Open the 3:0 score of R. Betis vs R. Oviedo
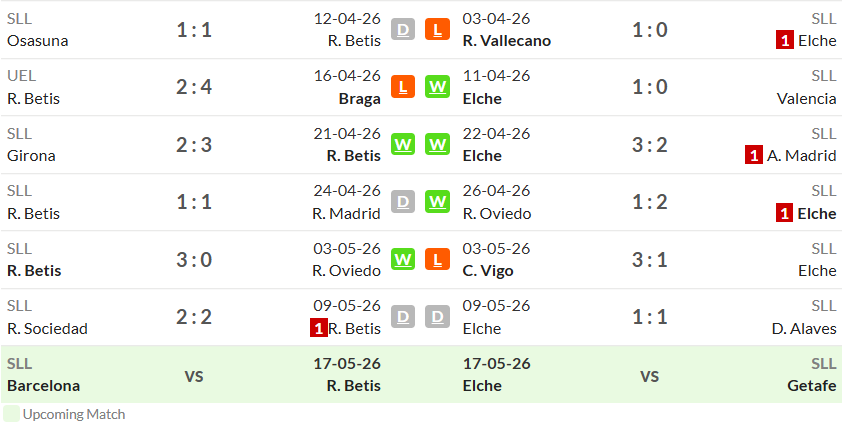842x437 pixels. pyautogui.click(x=194, y=260)
